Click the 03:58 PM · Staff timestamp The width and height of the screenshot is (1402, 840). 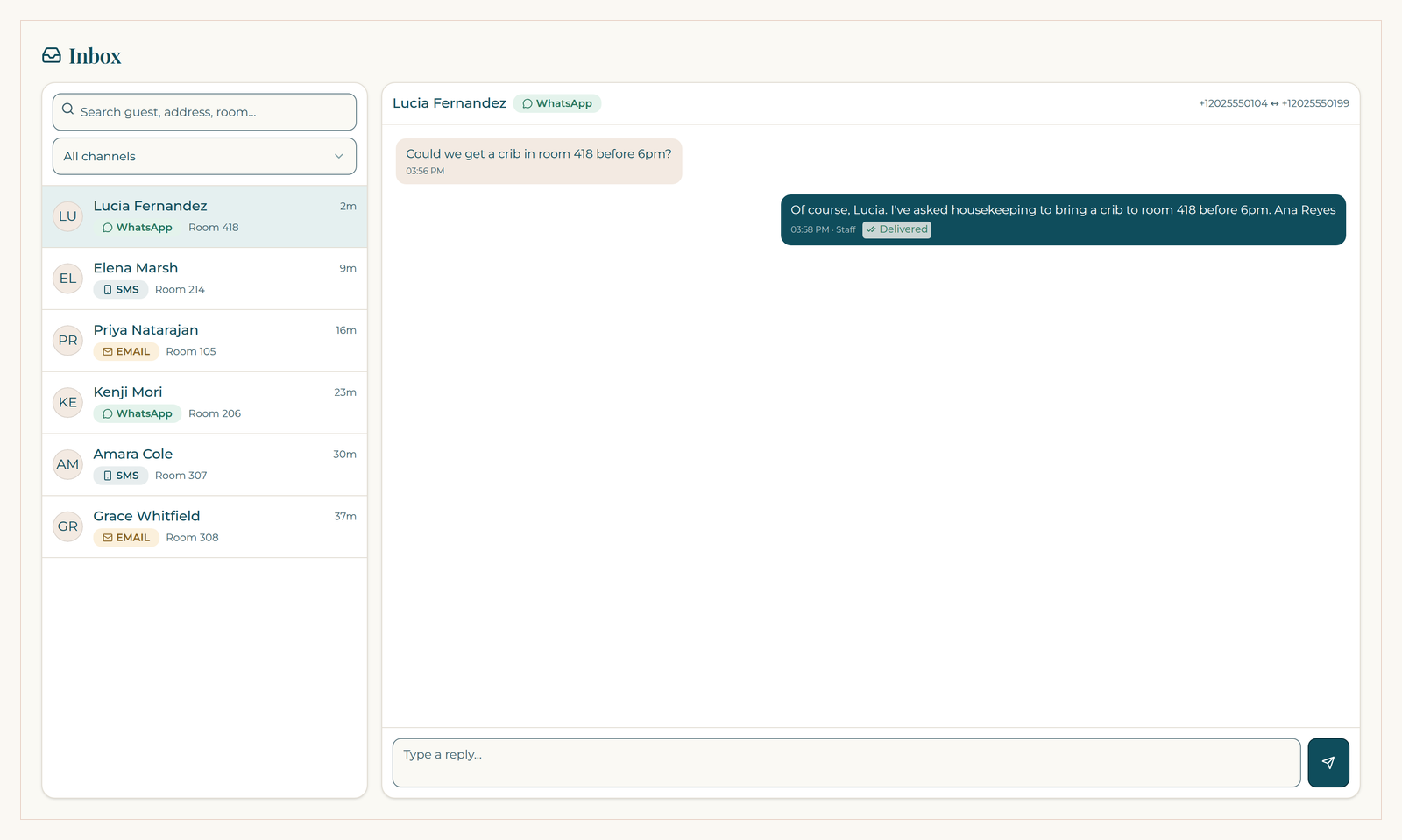pos(823,229)
